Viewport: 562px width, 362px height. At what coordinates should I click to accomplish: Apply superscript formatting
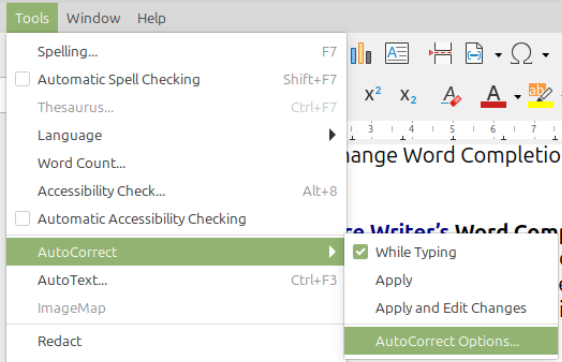point(373,95)
